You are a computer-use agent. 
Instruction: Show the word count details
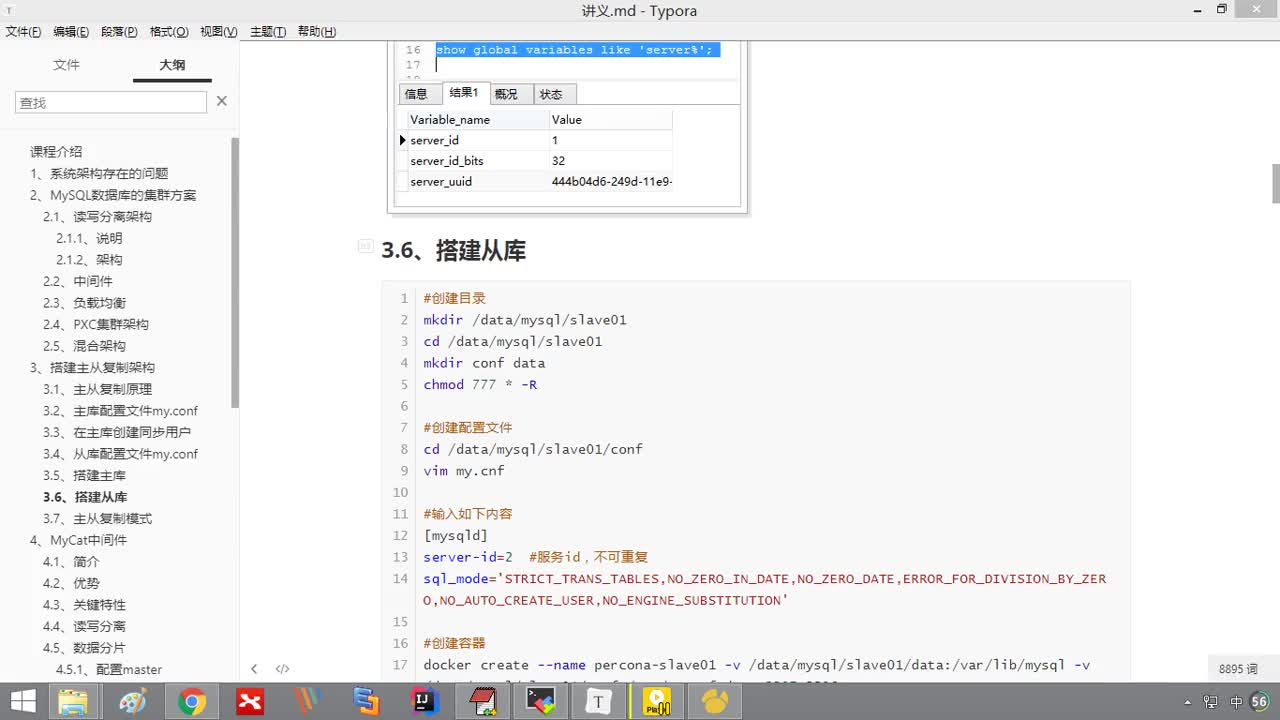(x=1239, y=669)
